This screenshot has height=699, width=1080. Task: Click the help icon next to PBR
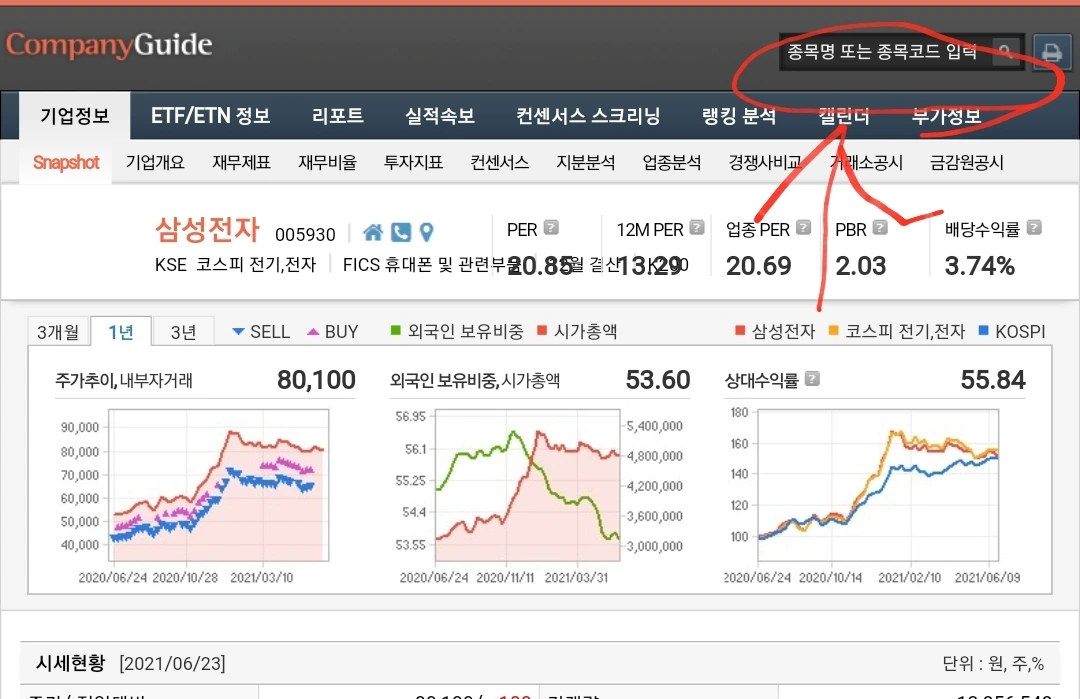pos(880,228)
